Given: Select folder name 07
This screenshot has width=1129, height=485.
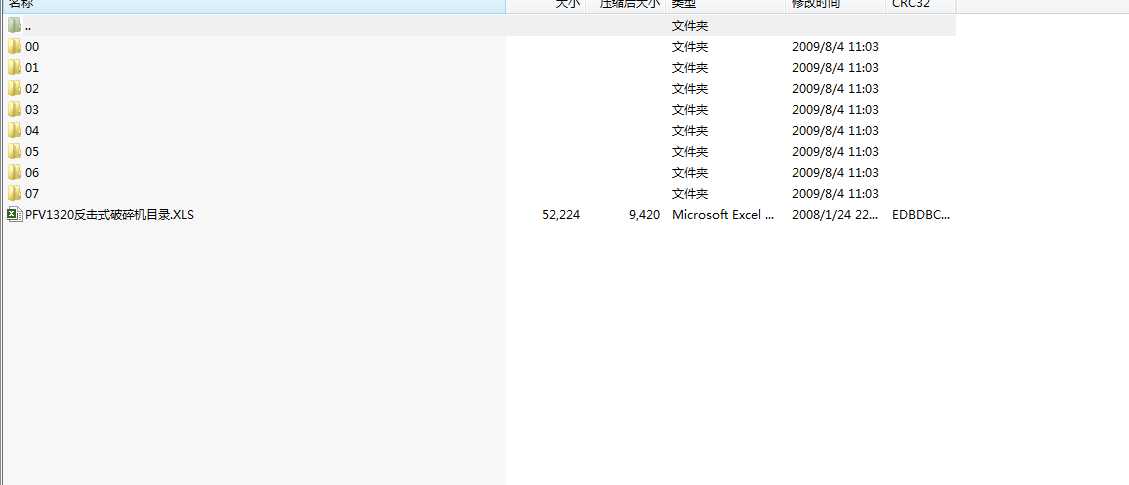Looking at the screenshot, I should 32,194.
